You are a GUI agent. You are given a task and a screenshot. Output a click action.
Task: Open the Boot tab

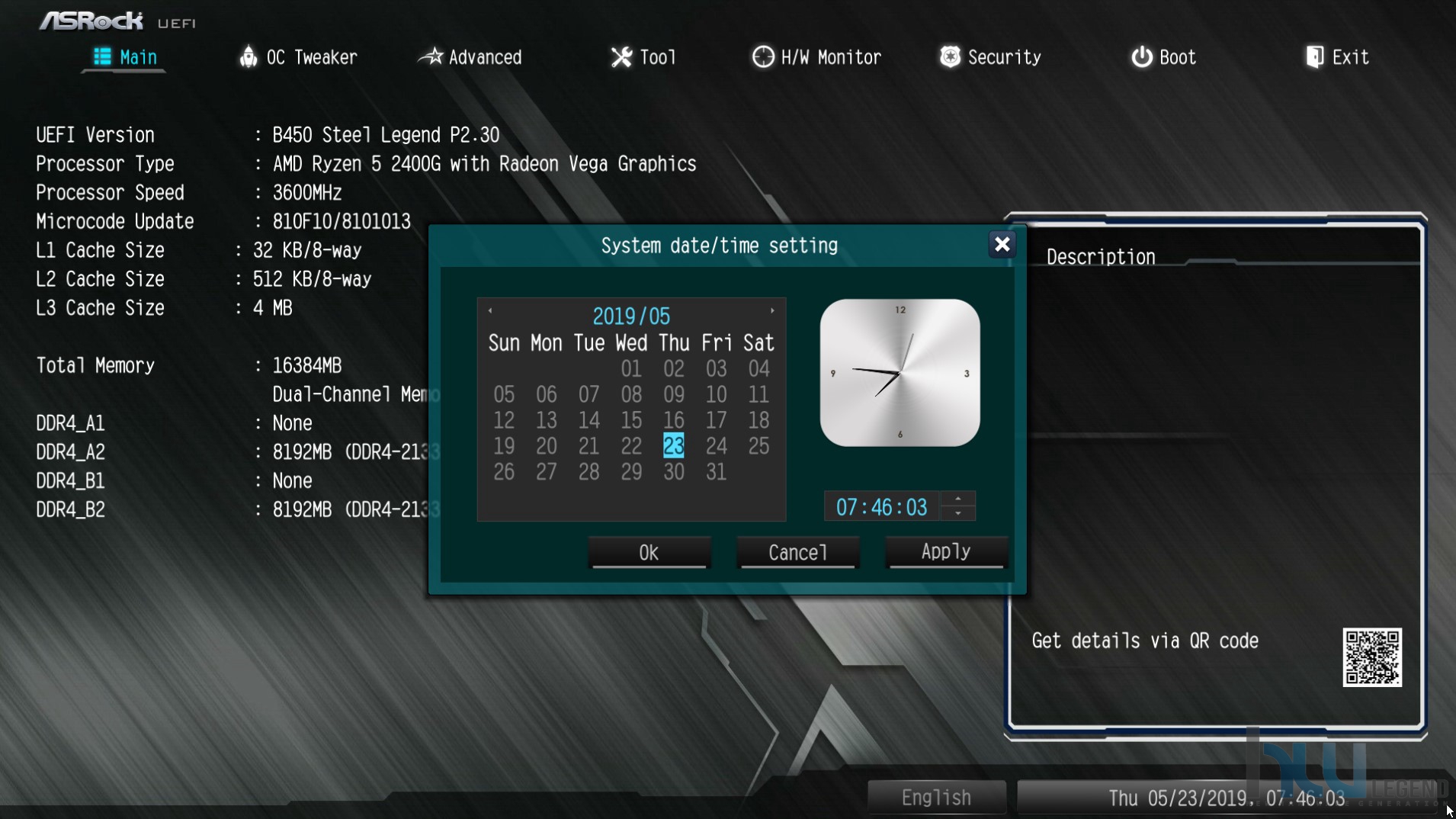pos(1163,57)
